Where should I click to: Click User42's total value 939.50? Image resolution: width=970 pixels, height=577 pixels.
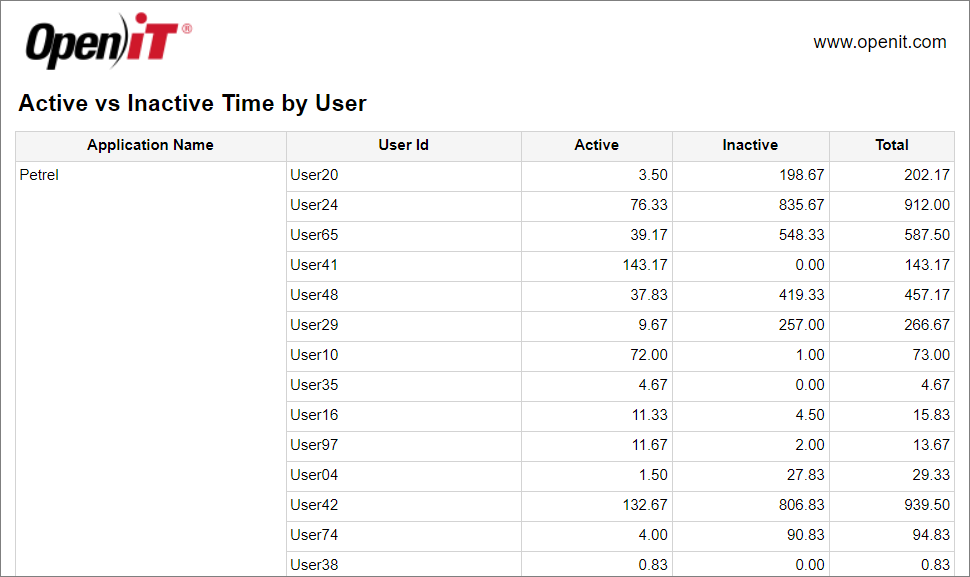[927, 504]
